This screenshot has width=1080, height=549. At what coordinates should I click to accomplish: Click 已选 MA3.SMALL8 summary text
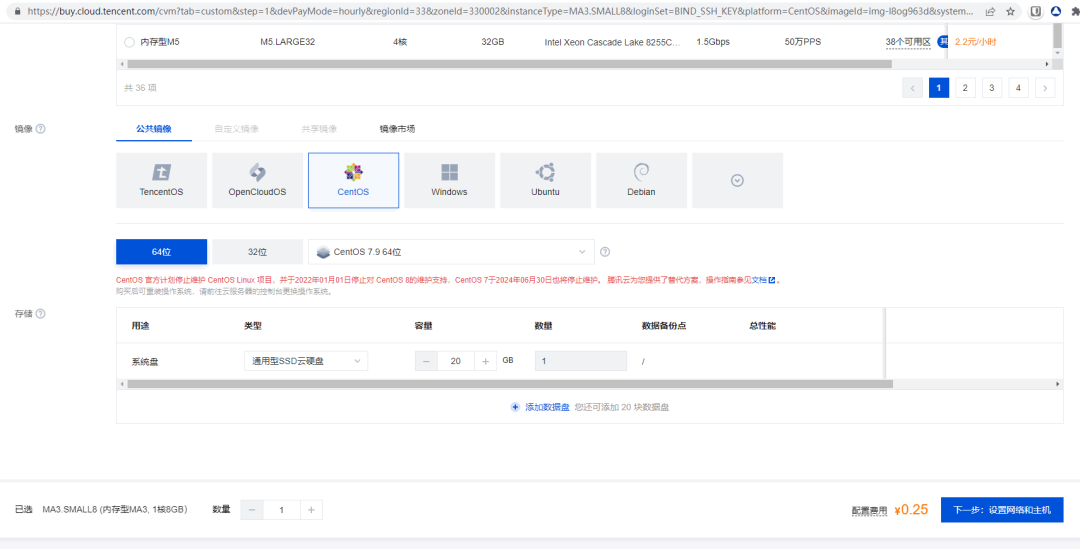click(101, 510)
